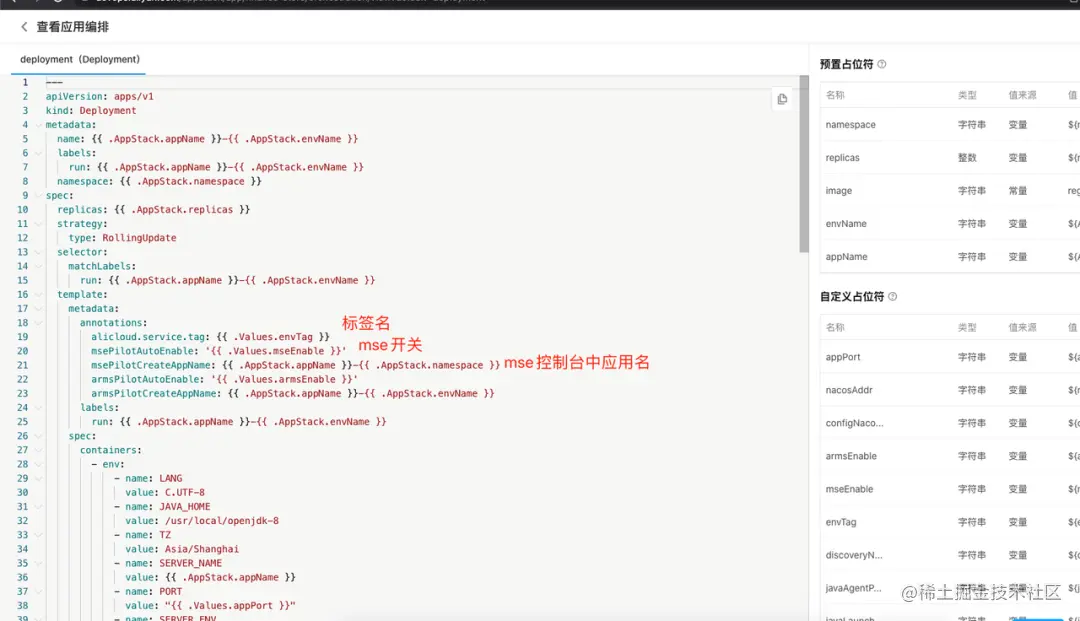Place cursor on 'type: RollingUpdate' line
The image size is (1080, 621).
(123, 238)
